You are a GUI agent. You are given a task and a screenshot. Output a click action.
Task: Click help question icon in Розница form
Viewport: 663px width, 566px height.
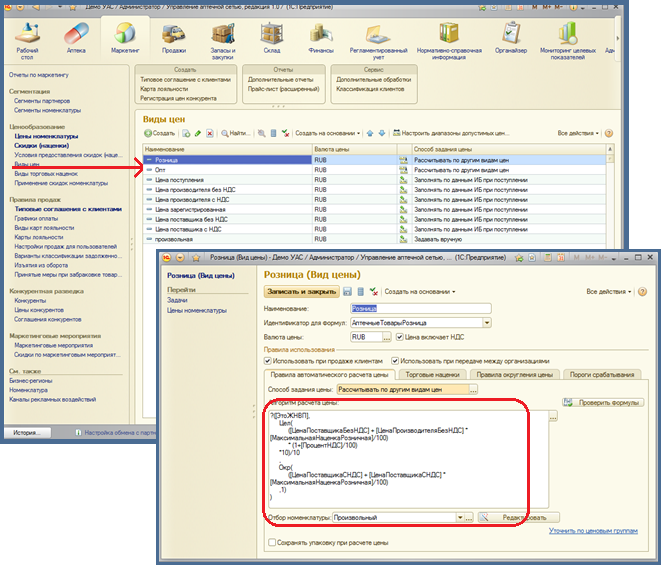click(642, 292)
